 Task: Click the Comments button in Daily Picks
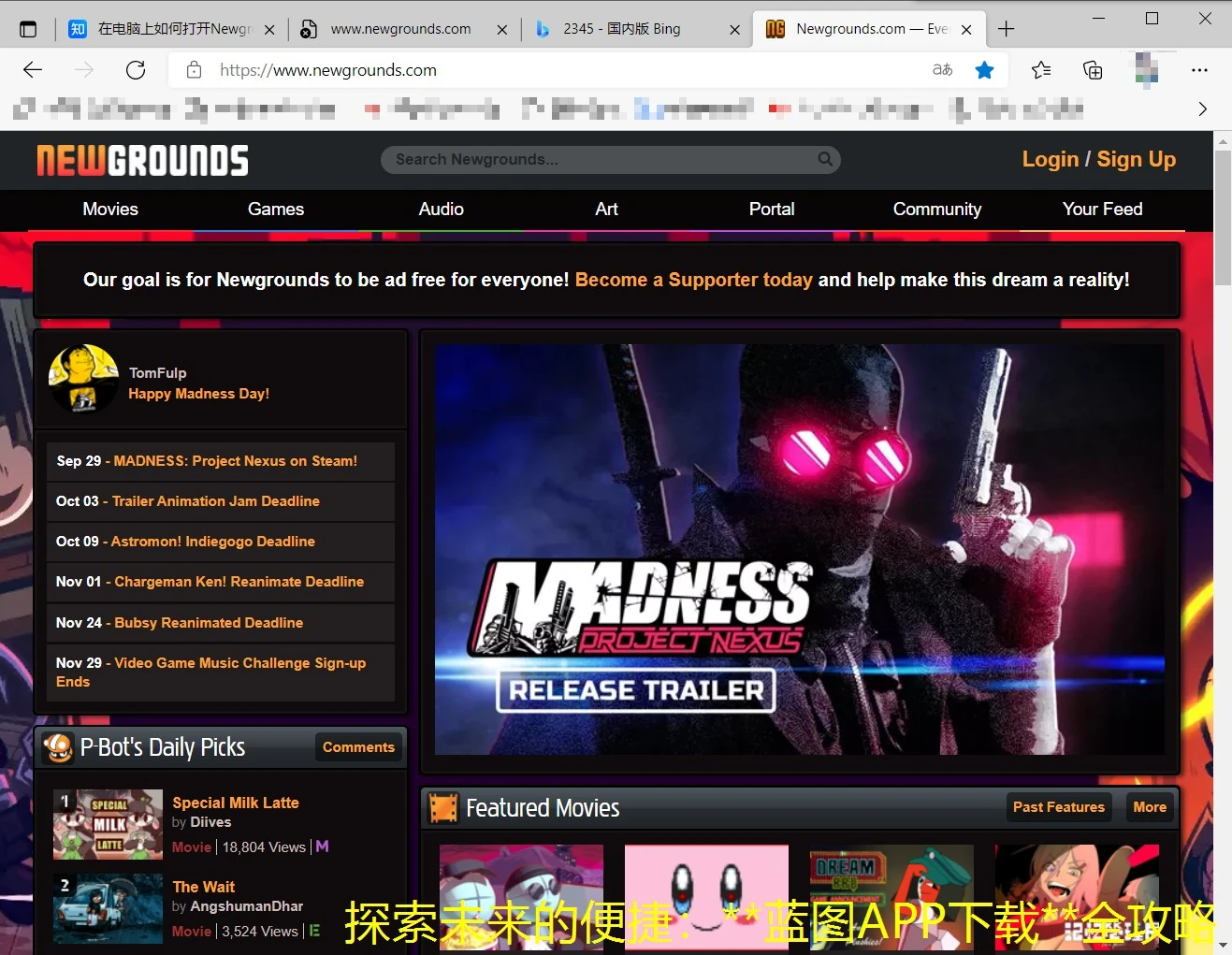[x=358, y=746]
